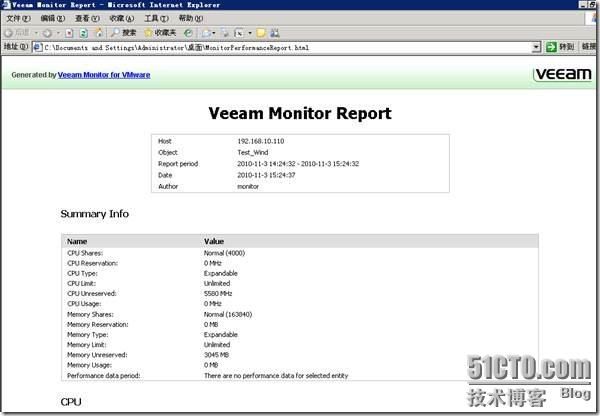600x416 pixels.
Task: Click the Summary Info section heading
Action: click(x=95, y=214)
